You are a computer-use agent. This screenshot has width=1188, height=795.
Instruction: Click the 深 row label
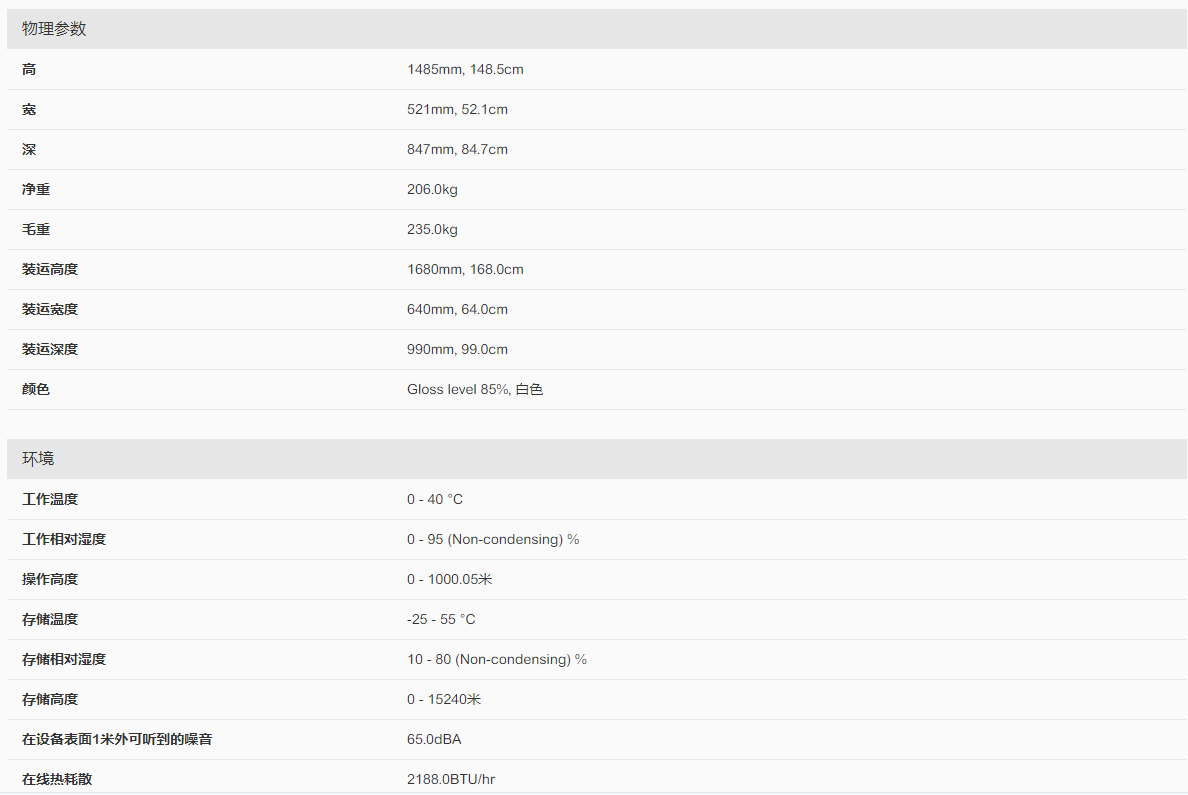[x=29, y=149]
